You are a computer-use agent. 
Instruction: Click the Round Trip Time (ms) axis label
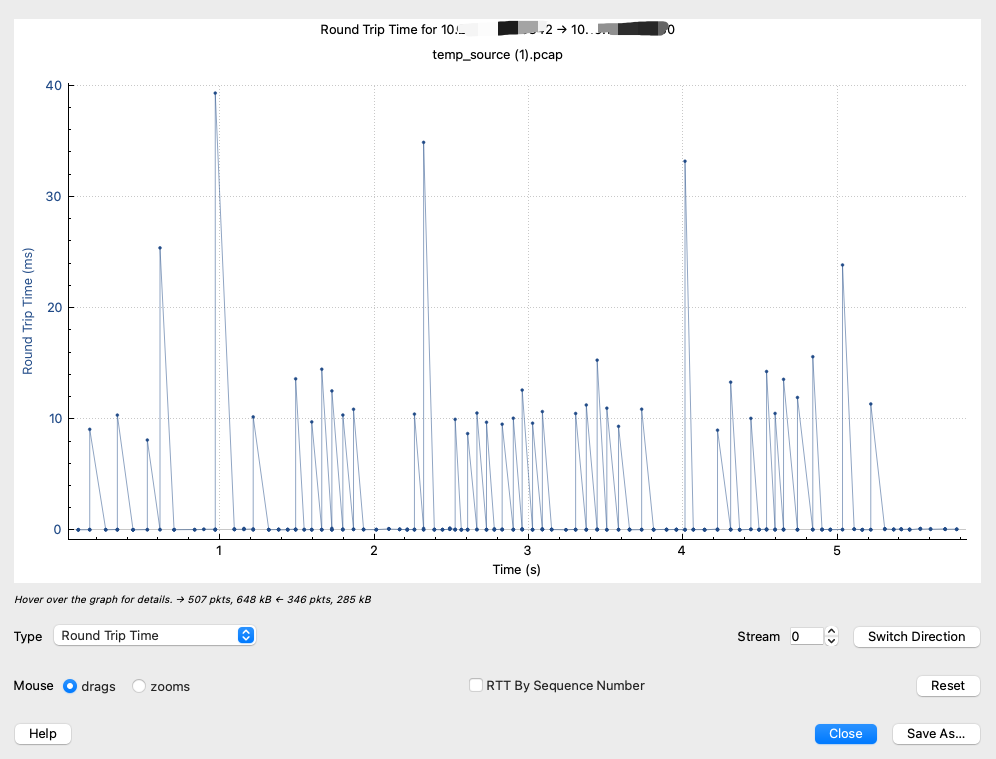(28, 312)
